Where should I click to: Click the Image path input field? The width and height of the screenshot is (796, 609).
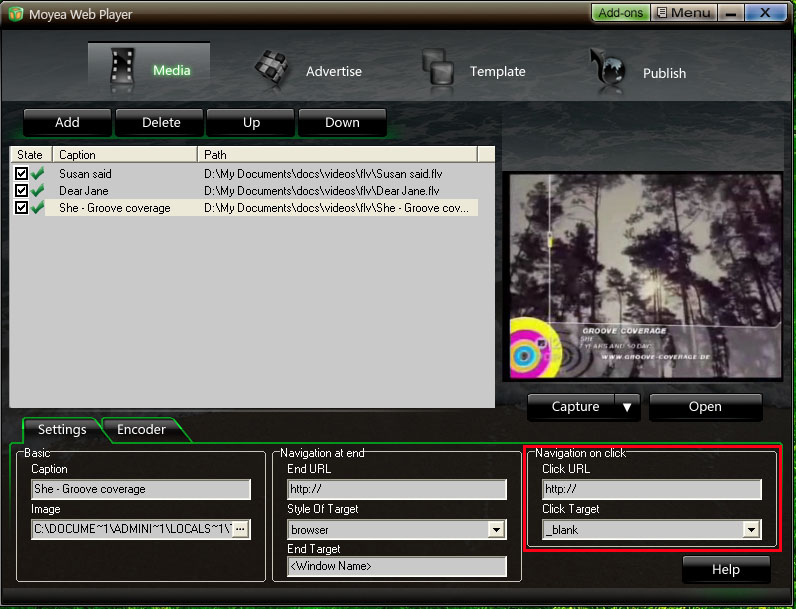pyautogui.click(x=131, y=529)
